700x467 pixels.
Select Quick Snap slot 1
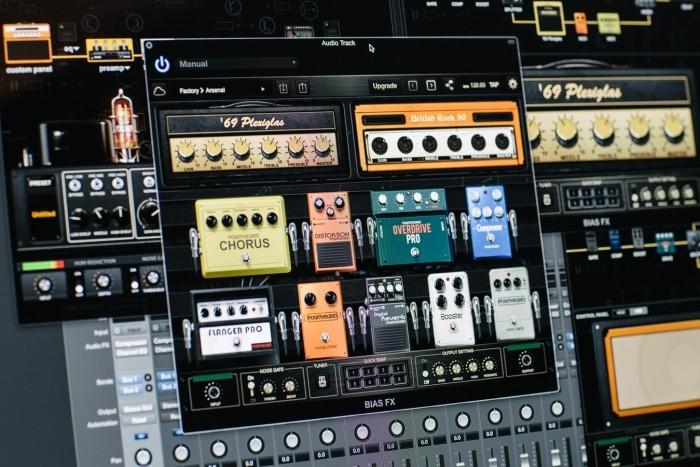pyautogui.click(x=354, y=371)
